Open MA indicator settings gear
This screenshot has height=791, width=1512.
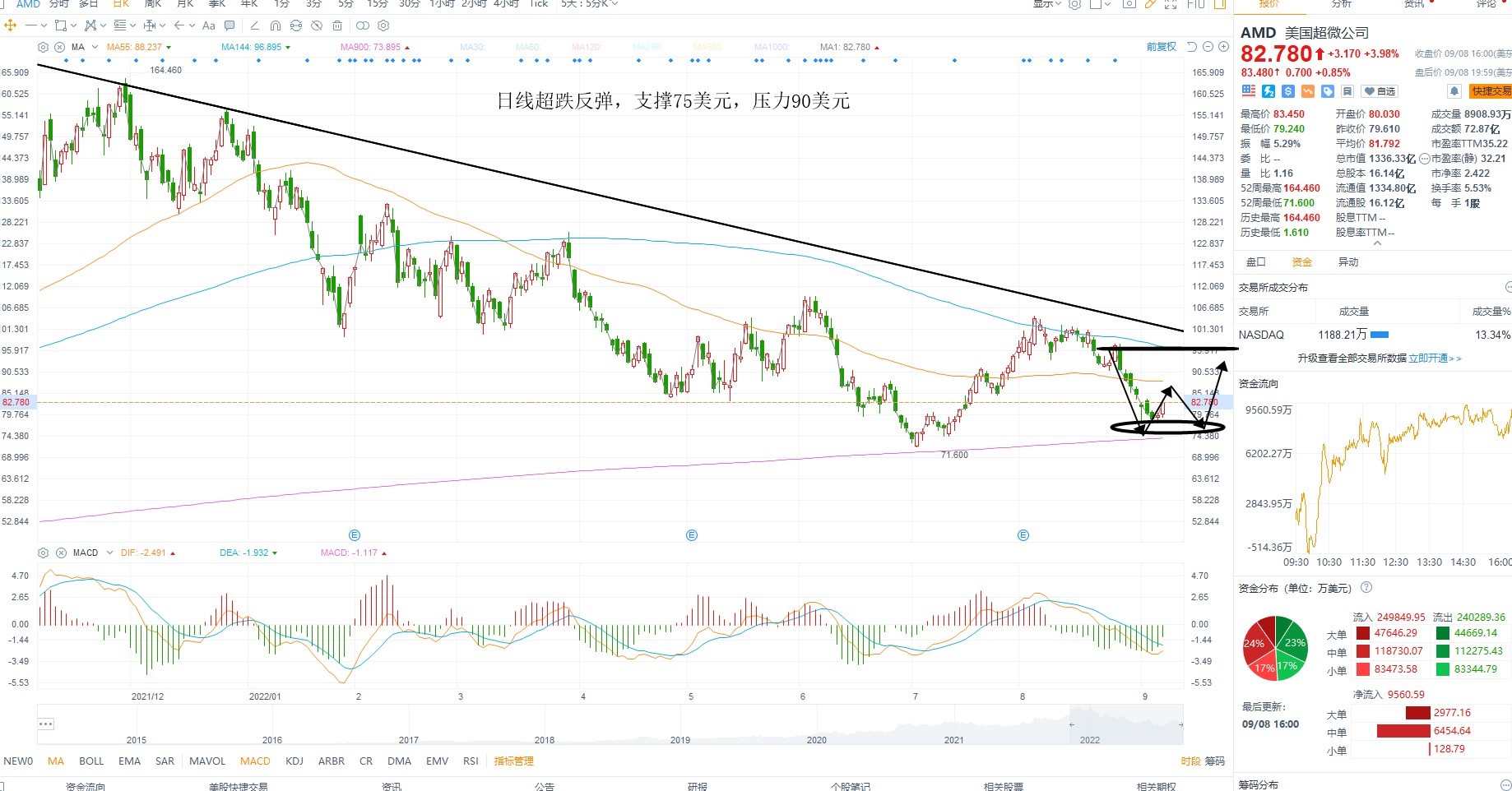coord(44,47)
